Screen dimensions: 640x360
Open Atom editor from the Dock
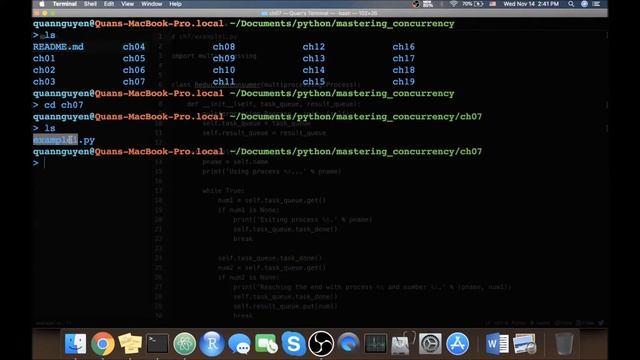[x=184, y=343]
